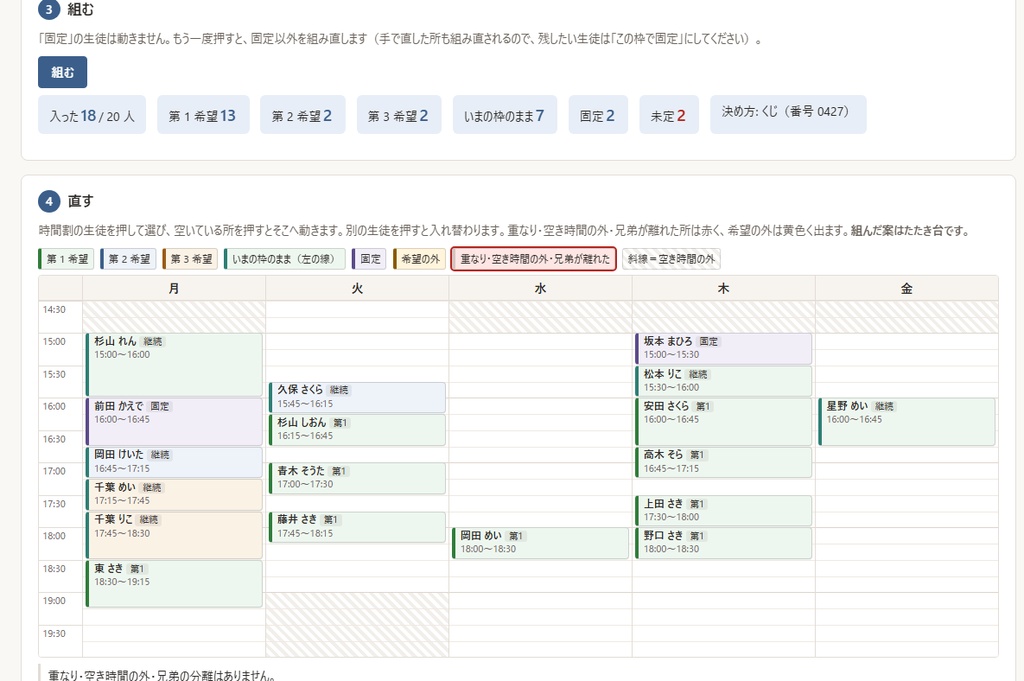Select 野口 さき 18:00 block
Image resolution: width=1024 pixels, height=681 pixels.
(x=724, y=543)
